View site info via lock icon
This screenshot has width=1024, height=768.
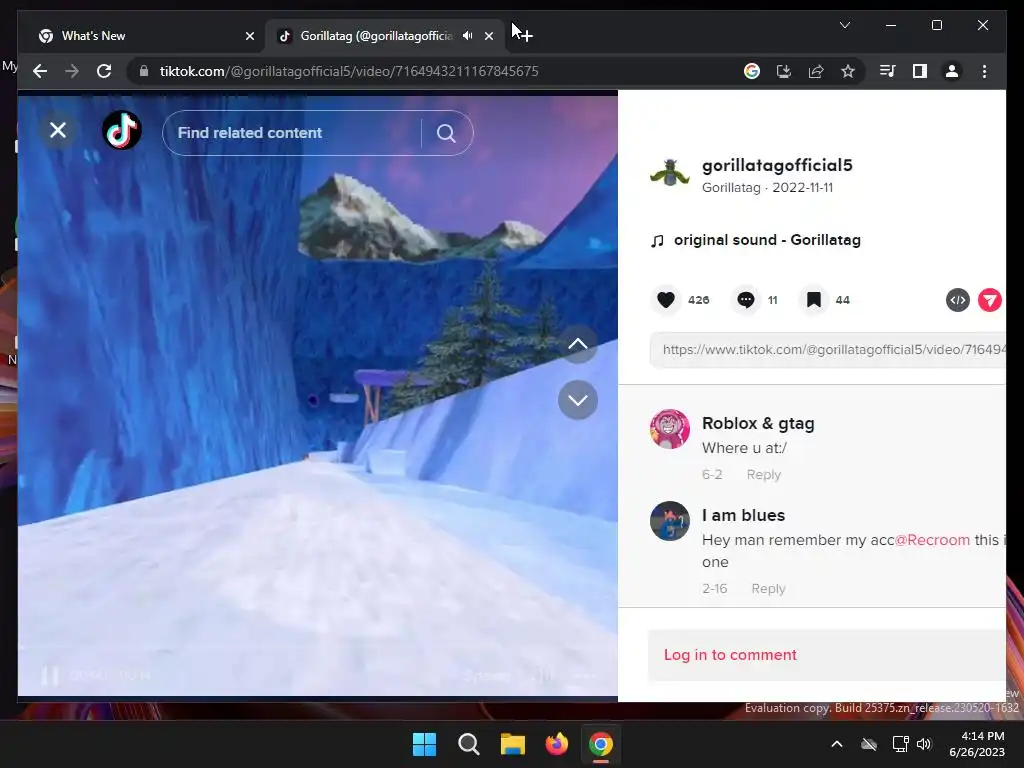click(144, 71)
